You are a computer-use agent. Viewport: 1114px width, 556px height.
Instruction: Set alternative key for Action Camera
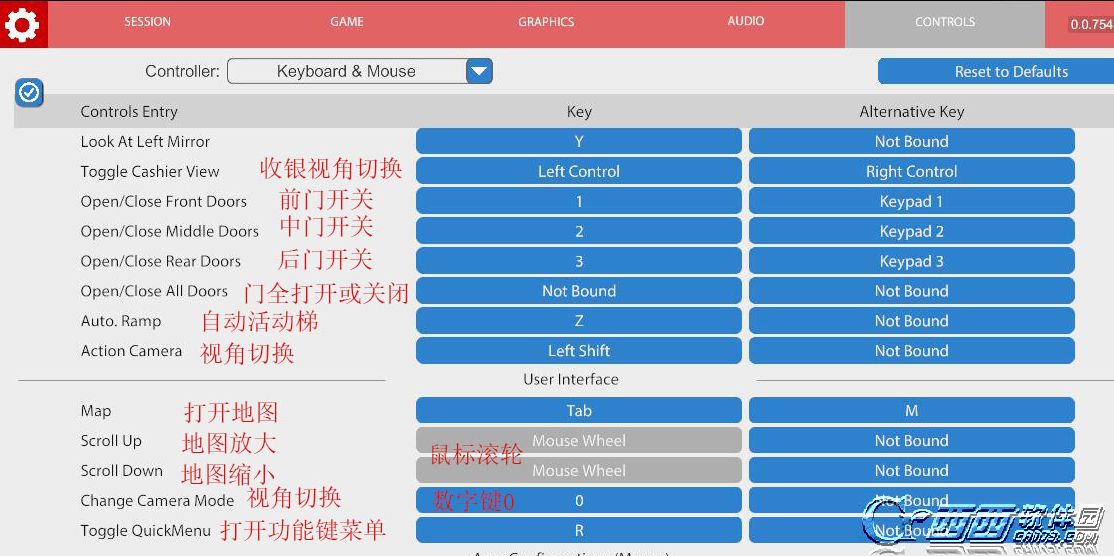click(912, 350)
